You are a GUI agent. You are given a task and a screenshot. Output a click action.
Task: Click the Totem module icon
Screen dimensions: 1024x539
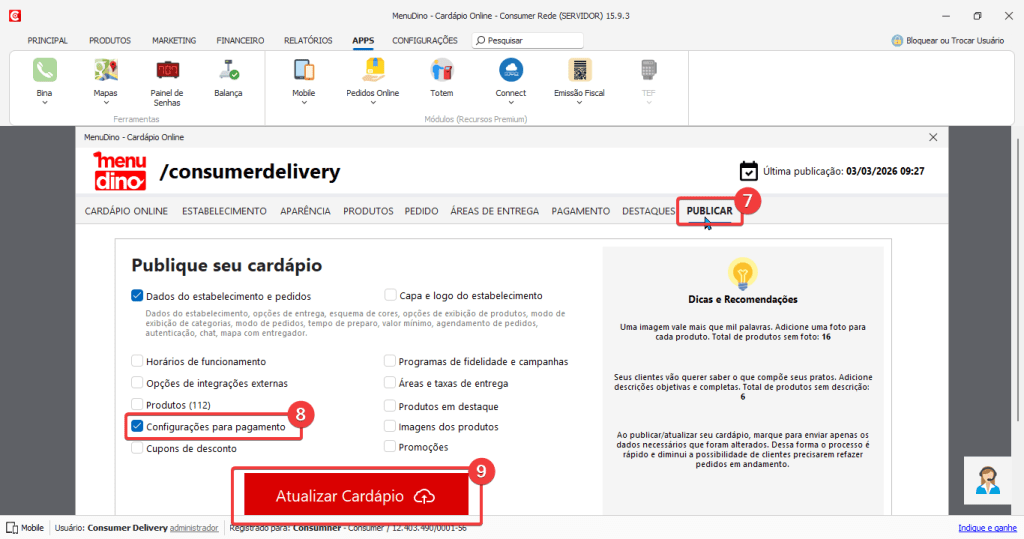441,70
